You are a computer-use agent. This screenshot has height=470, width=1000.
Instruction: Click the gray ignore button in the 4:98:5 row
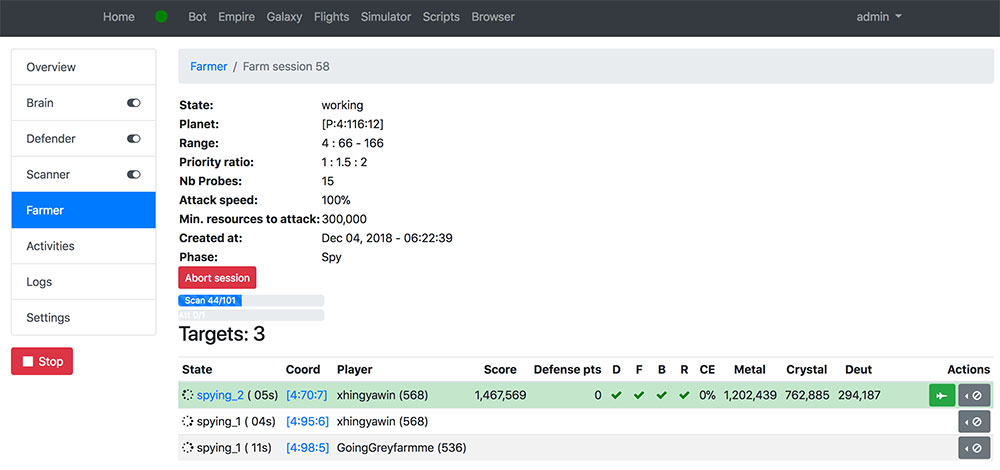(x=974, y=448)
